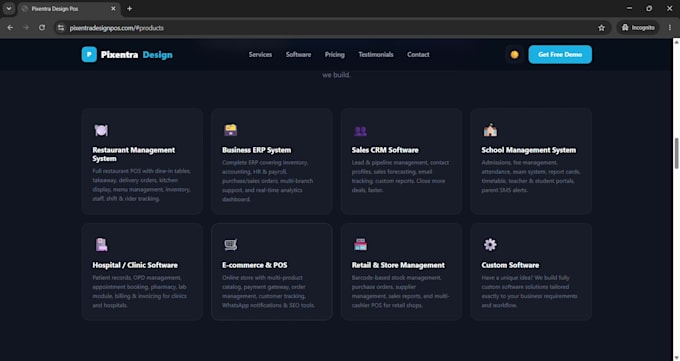Toggle the light/dark theme sun button
The image size is (680, 361).
514,55
